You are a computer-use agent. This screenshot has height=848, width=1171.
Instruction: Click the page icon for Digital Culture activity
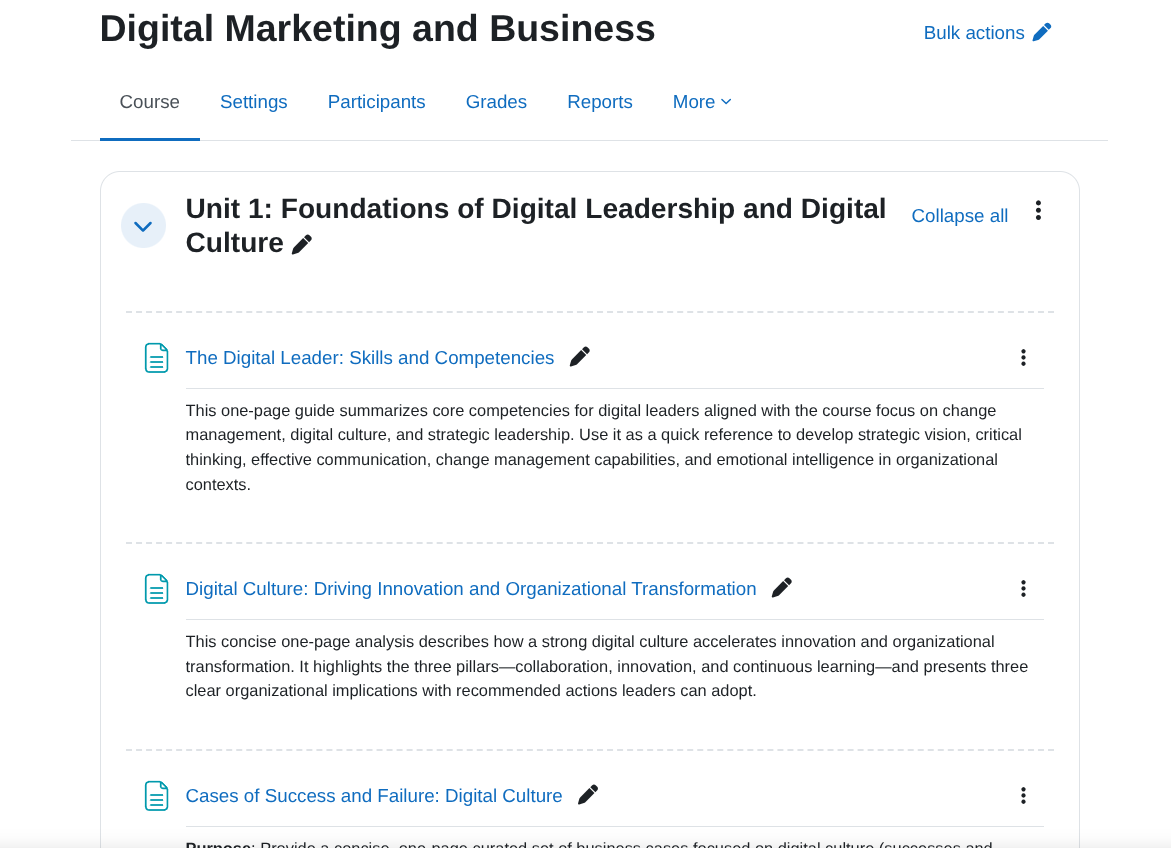tap(156, 589)
